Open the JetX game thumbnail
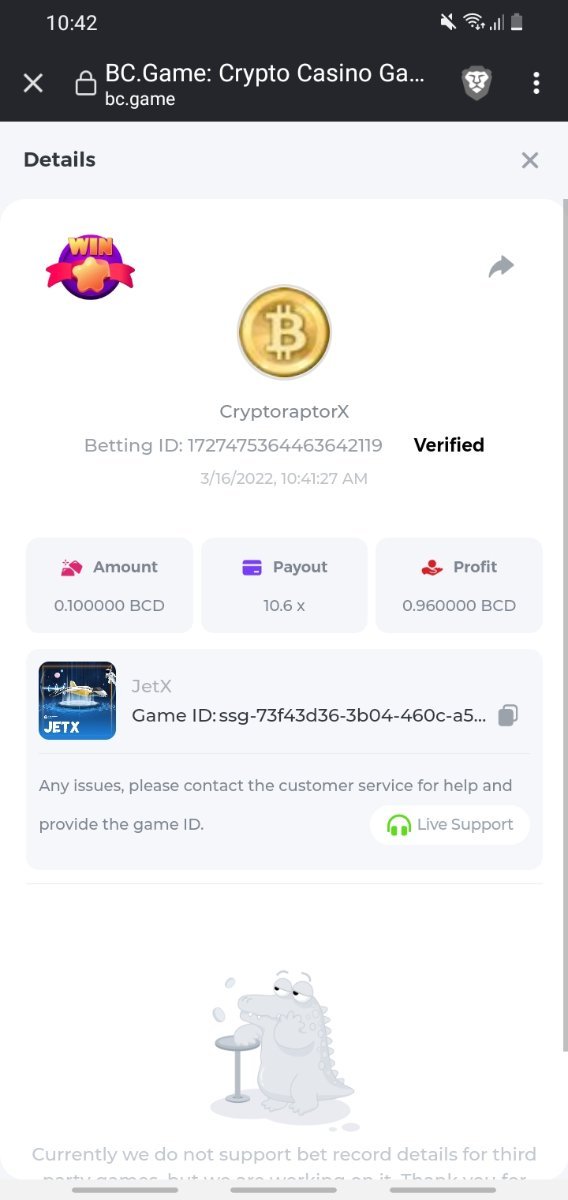The width and height of the screenshot is (568, 1200). pyautogui.click(x=77, y=701)
